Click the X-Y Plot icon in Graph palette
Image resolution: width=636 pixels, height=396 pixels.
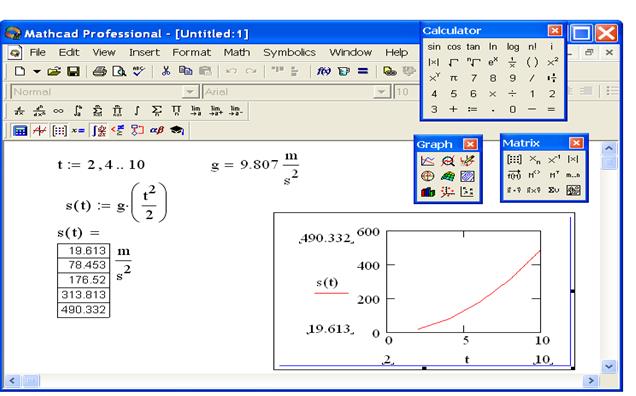coord(428,161)
